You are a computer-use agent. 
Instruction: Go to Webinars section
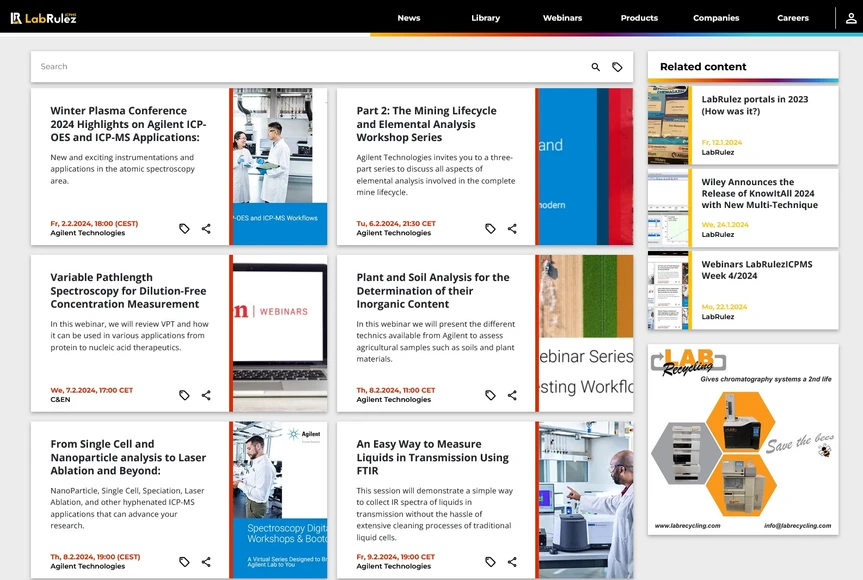click(x=562, y=18)
